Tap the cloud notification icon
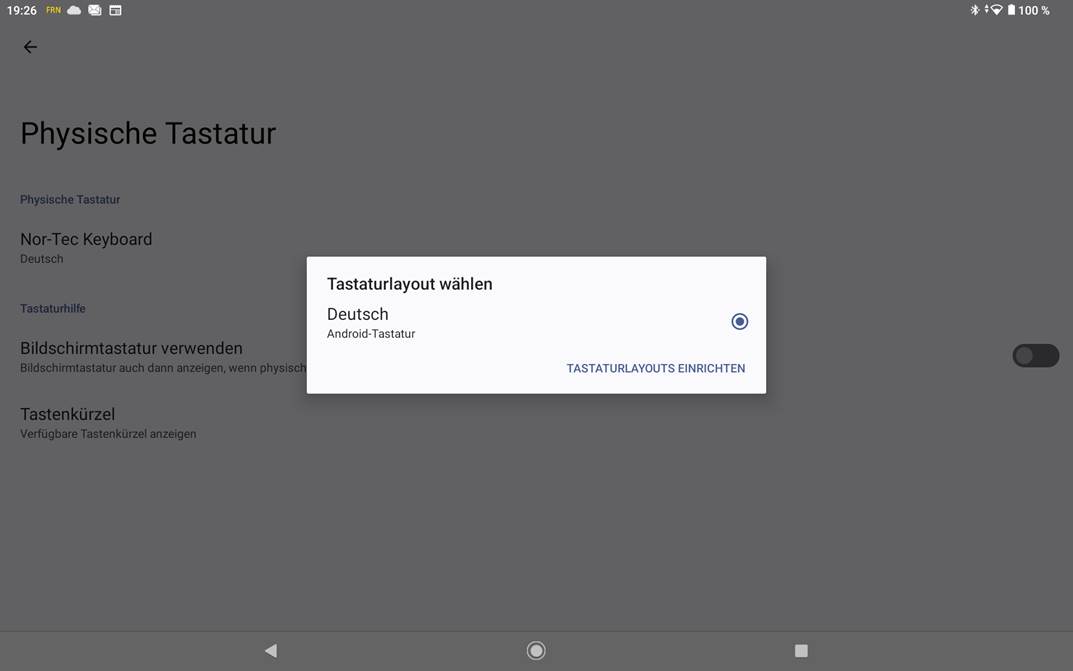Image resolution: width=1073 pixels, height=671 pixels. pyautogui.click(x=74, y=10)
